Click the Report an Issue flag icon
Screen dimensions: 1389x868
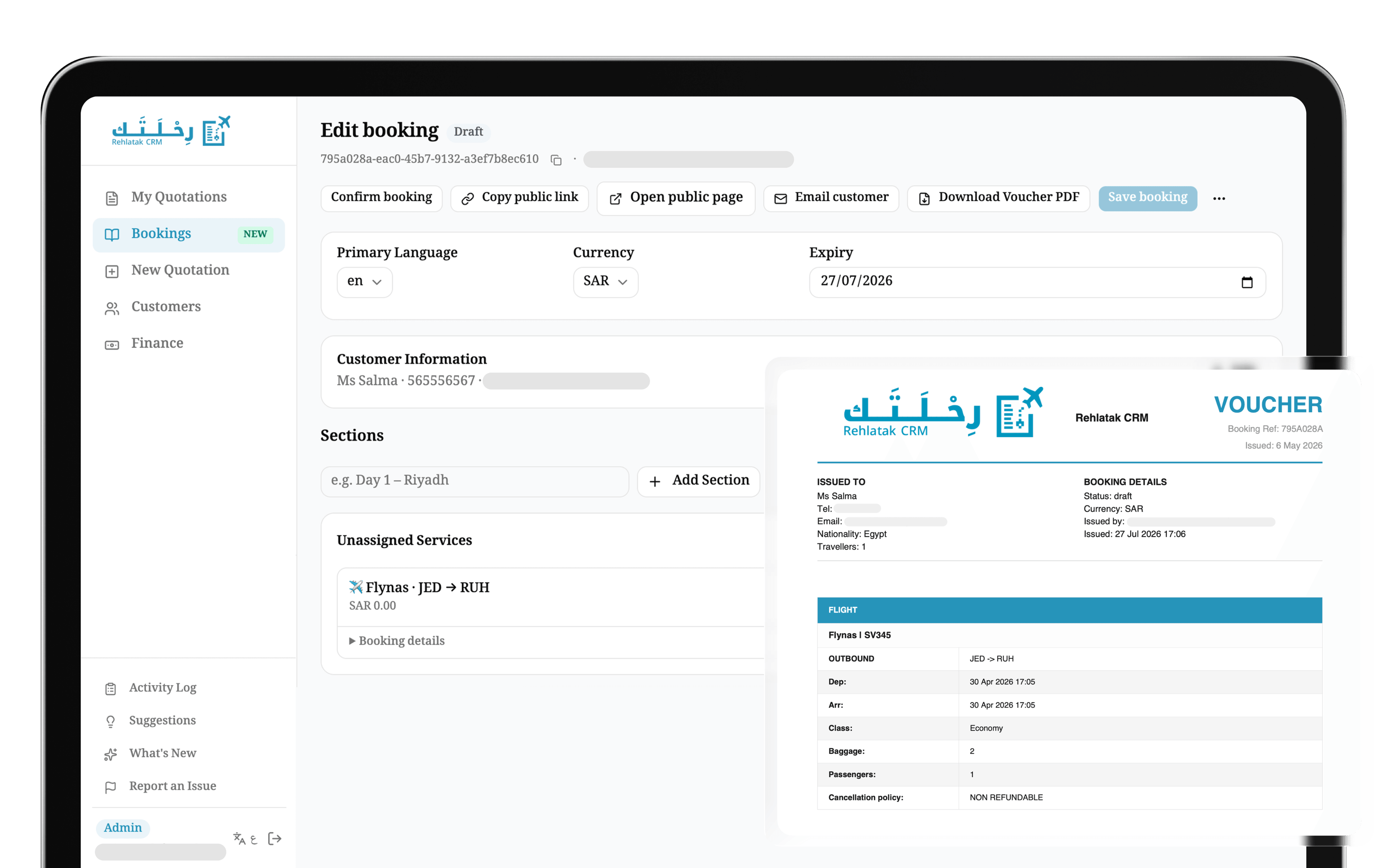111,787
